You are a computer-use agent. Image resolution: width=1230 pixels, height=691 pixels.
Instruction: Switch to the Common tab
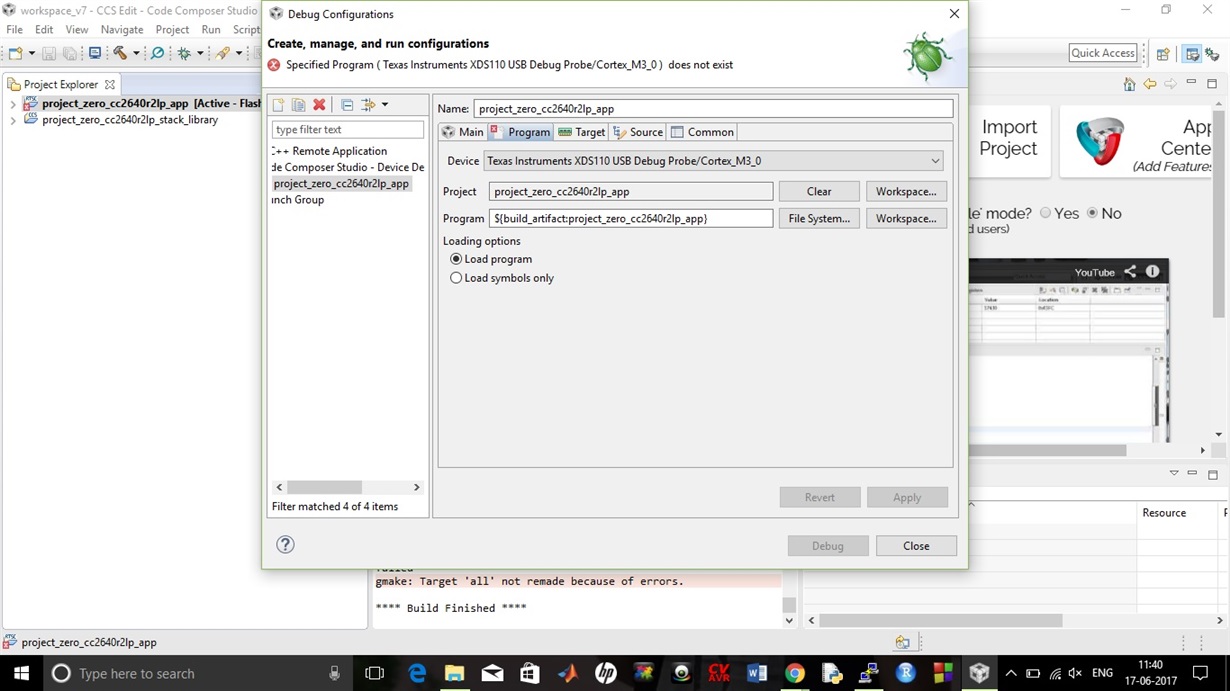click(x=702, y=132)
